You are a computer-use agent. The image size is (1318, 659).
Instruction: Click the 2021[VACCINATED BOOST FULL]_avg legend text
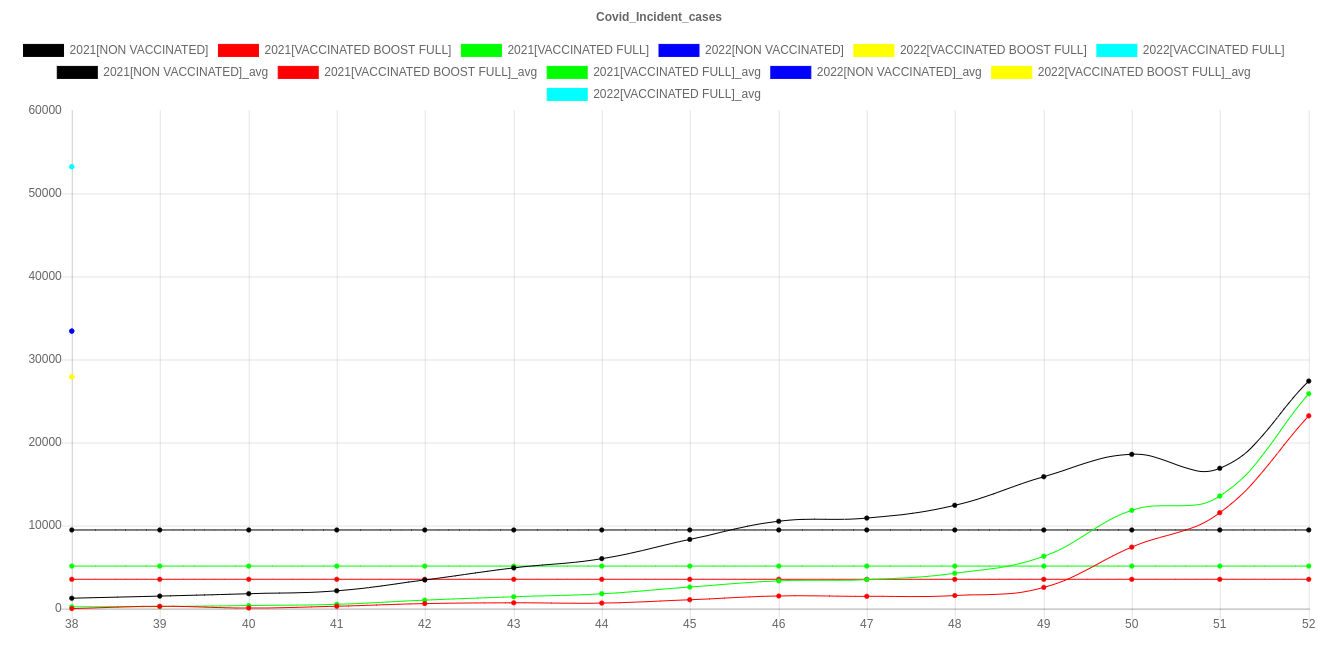(x=430, y=72)
